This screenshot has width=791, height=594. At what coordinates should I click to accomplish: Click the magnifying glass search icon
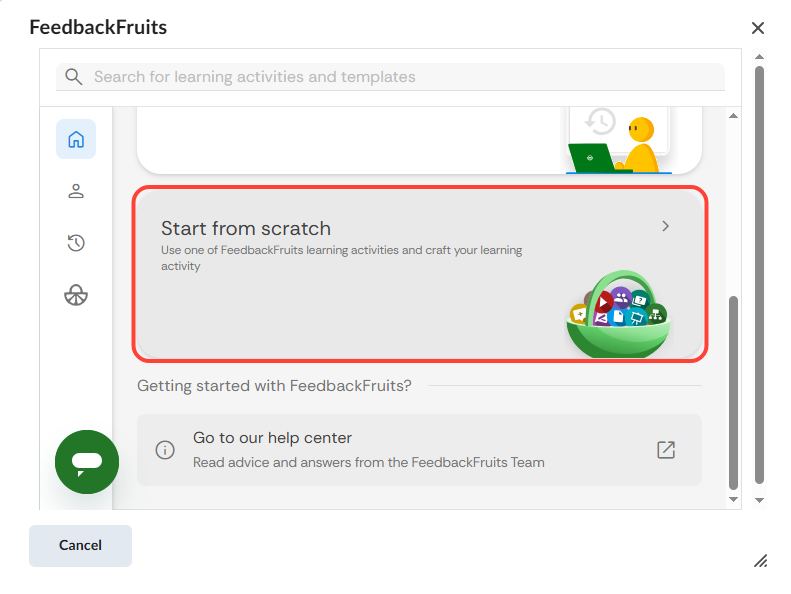72,77
